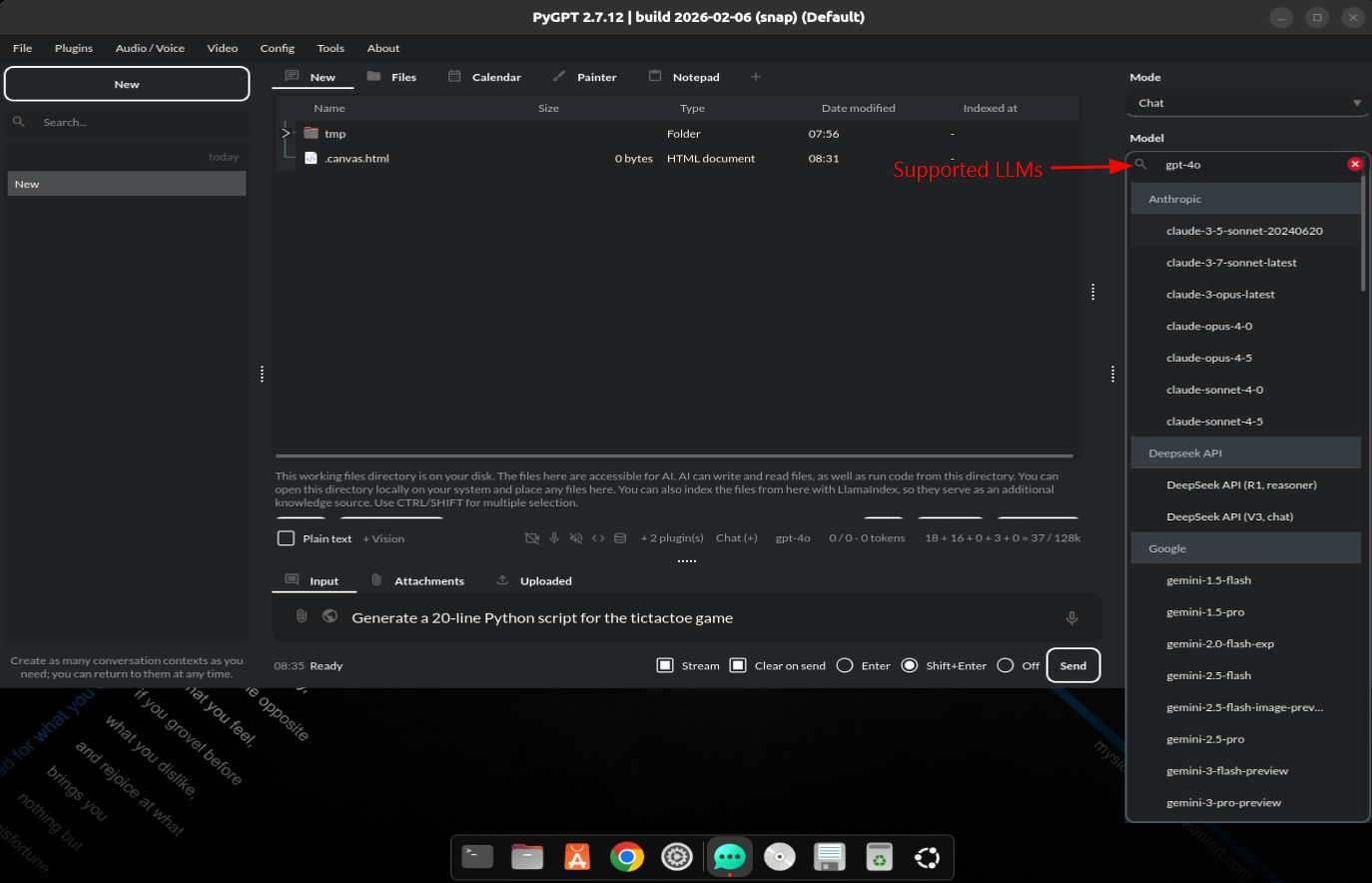Viewport: 1372px width, 883px height.
Task: Click the PyGPT chat icon in dock
Action: click(729, 856)
